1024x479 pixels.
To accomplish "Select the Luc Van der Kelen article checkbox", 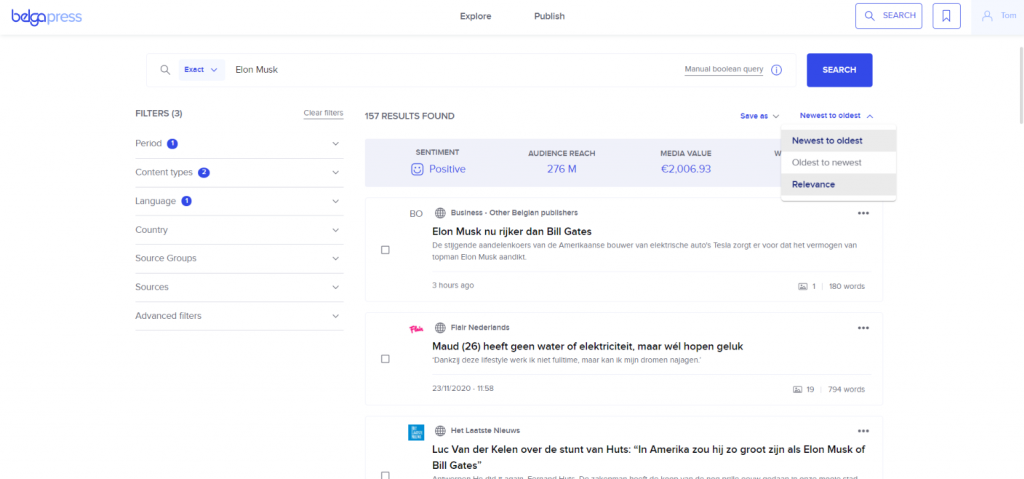I will point(385,475).
